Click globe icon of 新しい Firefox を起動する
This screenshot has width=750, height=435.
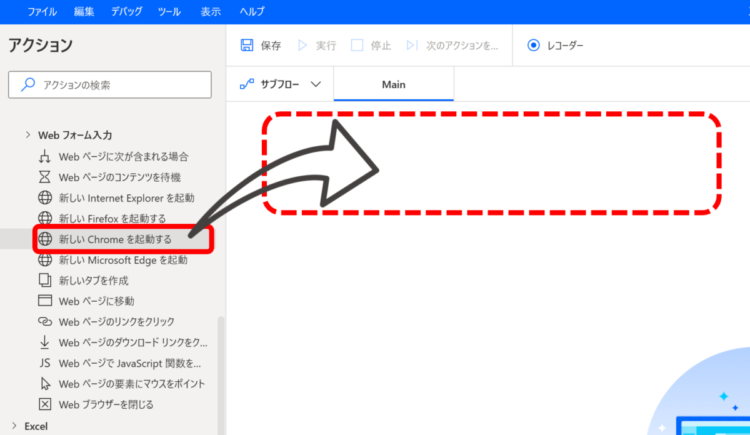45,218
